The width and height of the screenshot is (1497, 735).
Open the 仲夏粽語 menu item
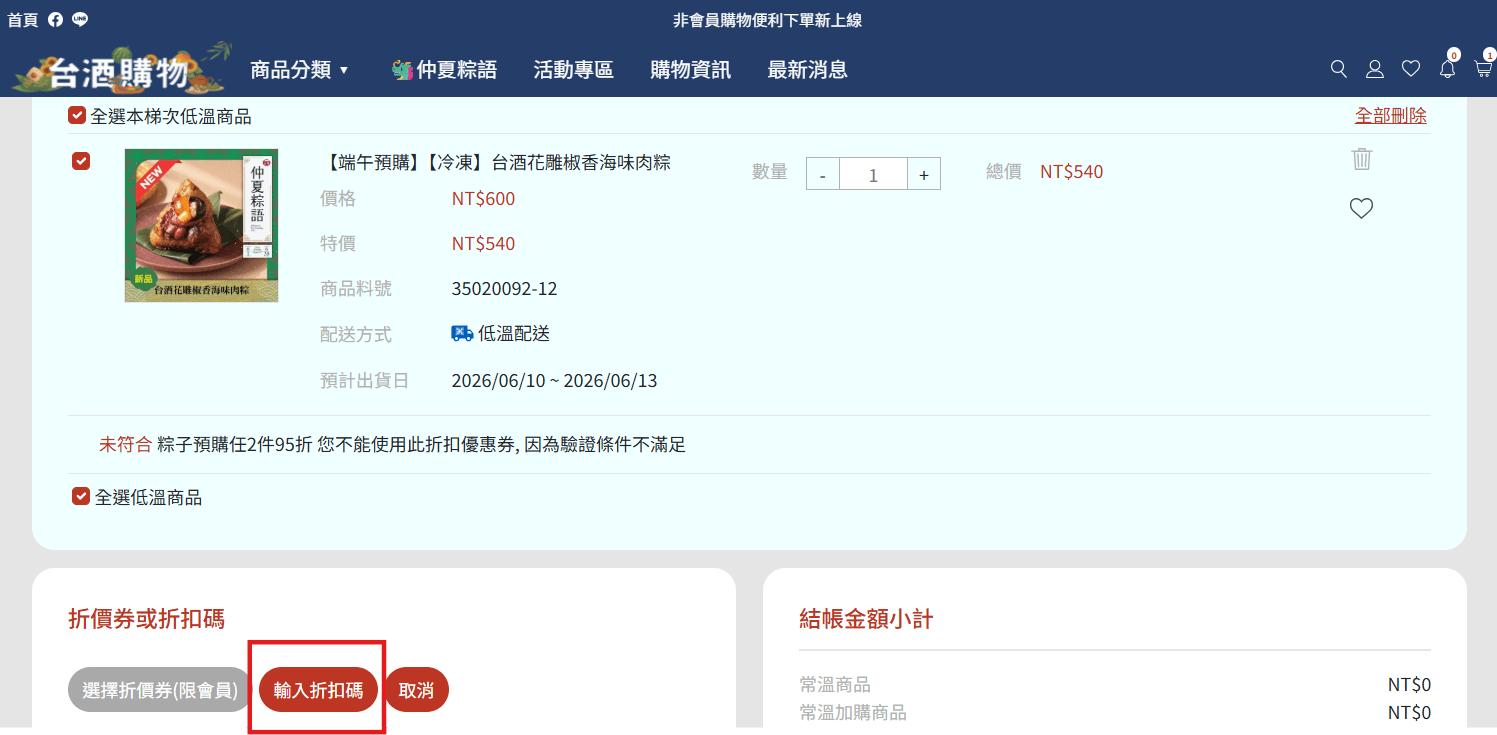pos(444,70)
